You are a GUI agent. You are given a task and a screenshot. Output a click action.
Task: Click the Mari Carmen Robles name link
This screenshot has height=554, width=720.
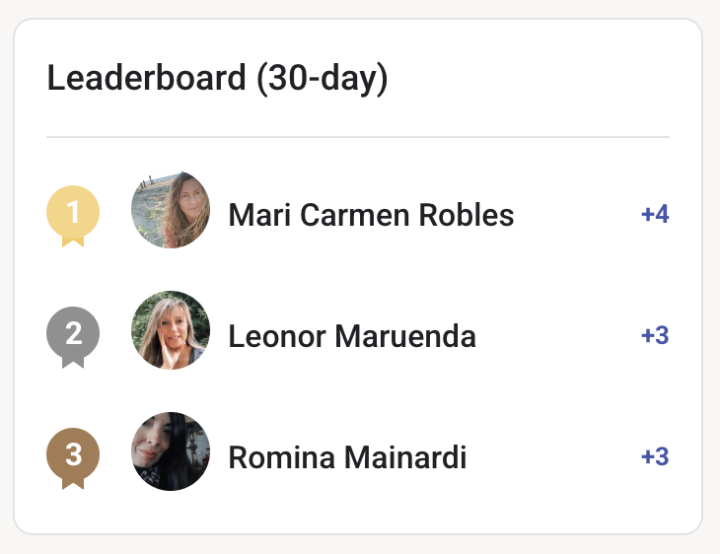pos(371,215)
